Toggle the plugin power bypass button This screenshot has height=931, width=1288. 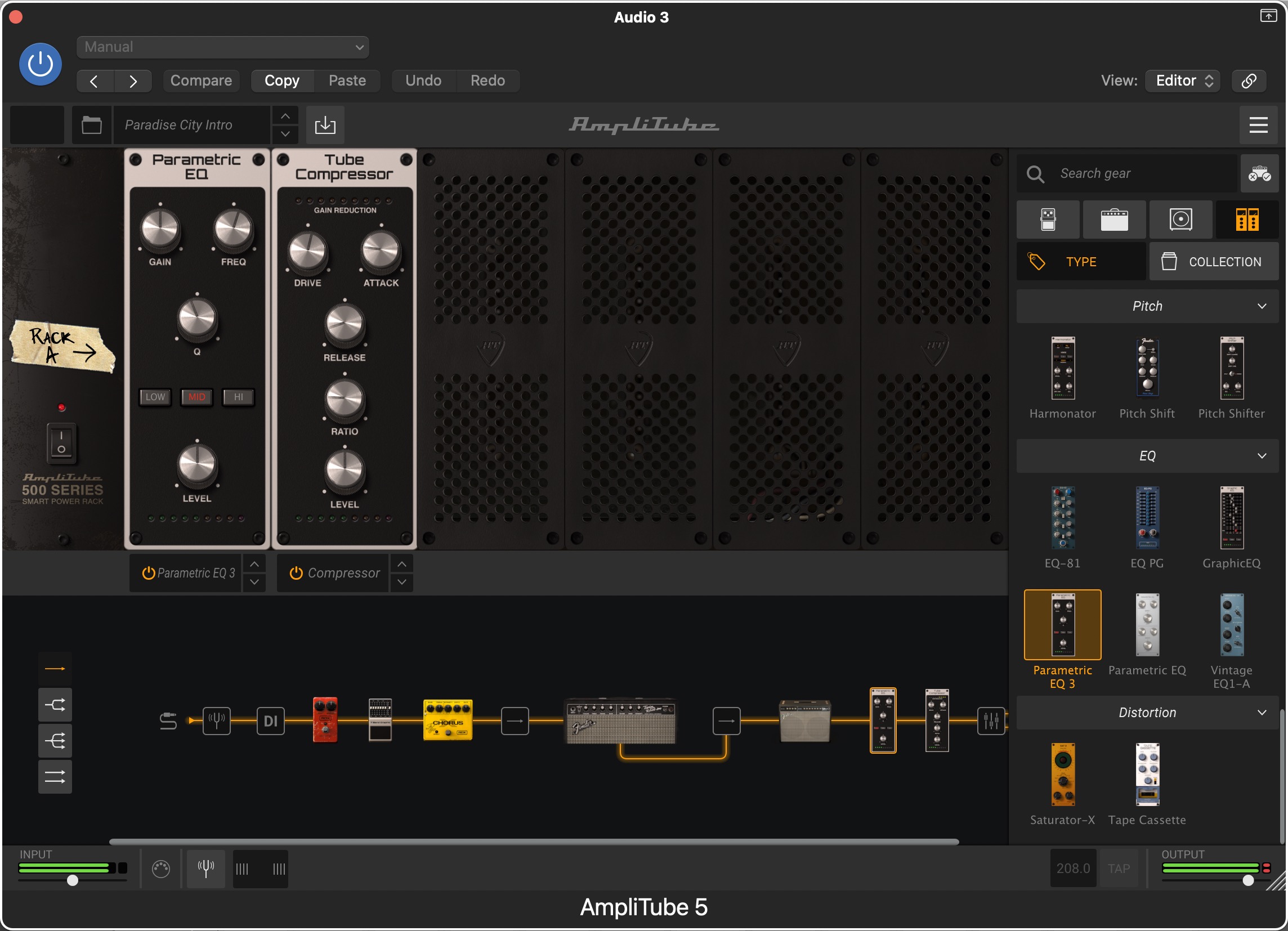tap(41, 64)
